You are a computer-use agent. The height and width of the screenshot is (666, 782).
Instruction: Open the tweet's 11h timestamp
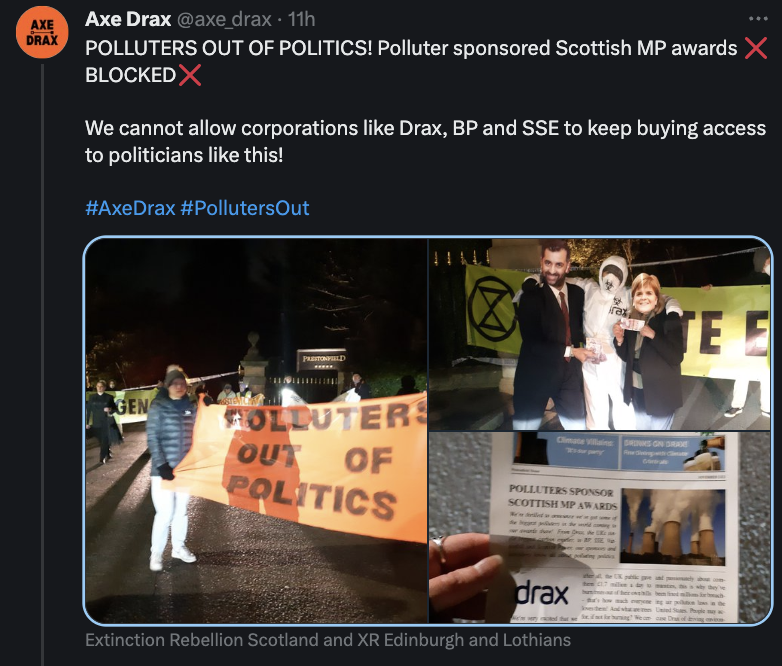[x=301, y=19]
